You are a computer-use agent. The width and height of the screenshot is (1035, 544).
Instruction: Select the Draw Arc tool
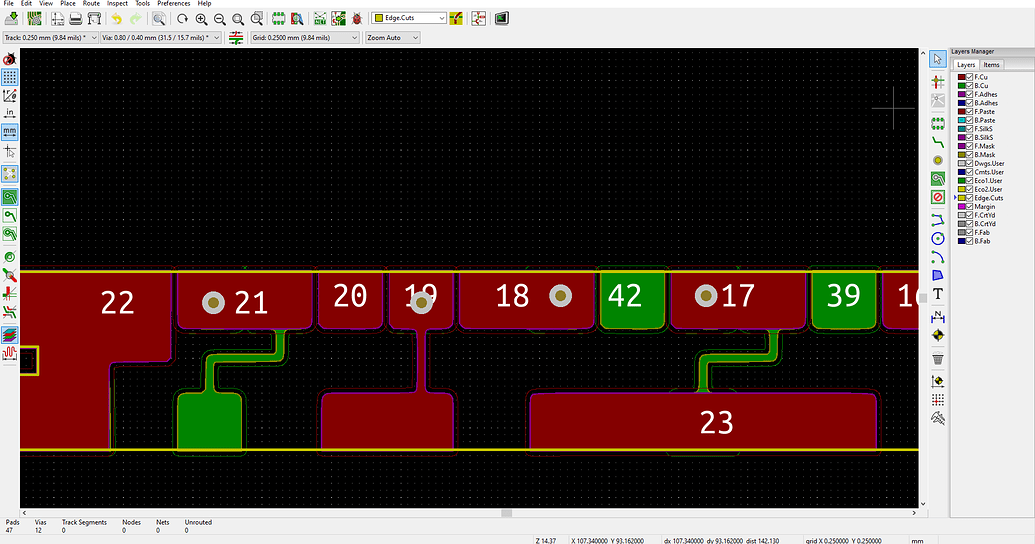[x=937, y=257]
